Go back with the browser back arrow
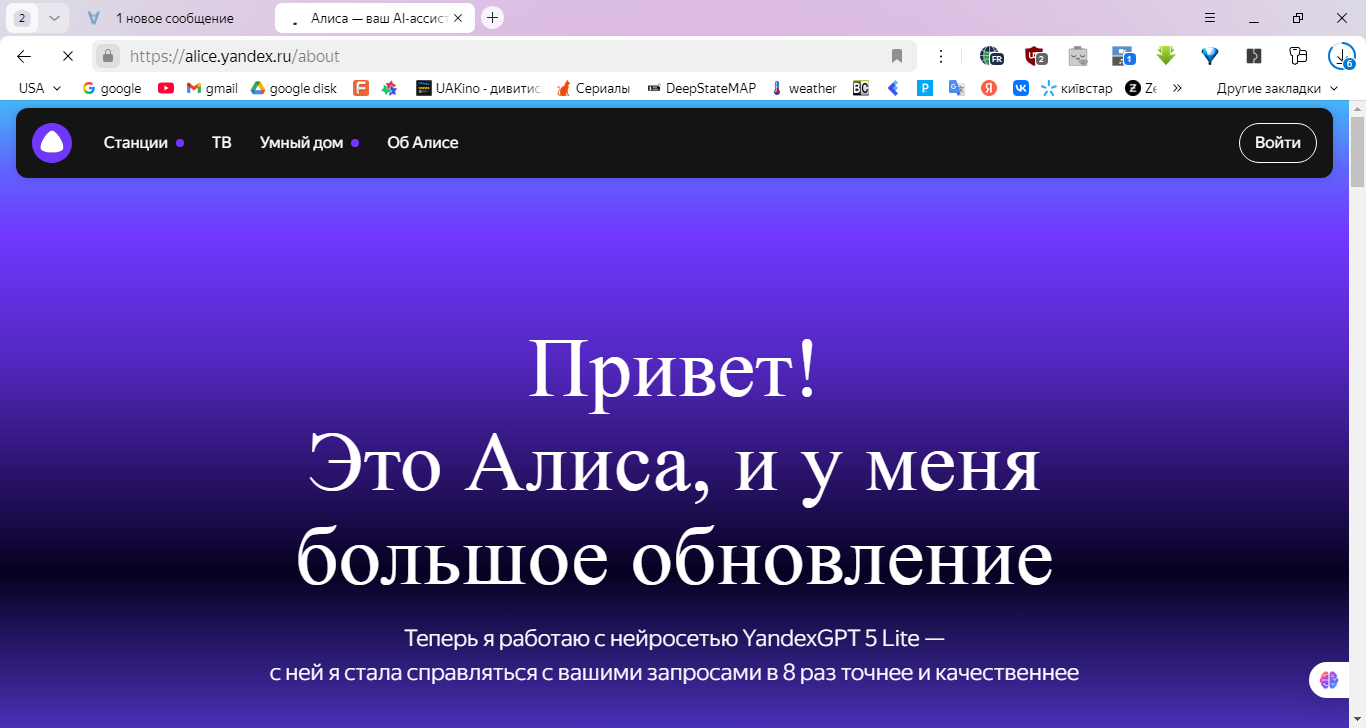This screenshot has height=728, width=1366. pyautogui.click(x=24, y=56)
